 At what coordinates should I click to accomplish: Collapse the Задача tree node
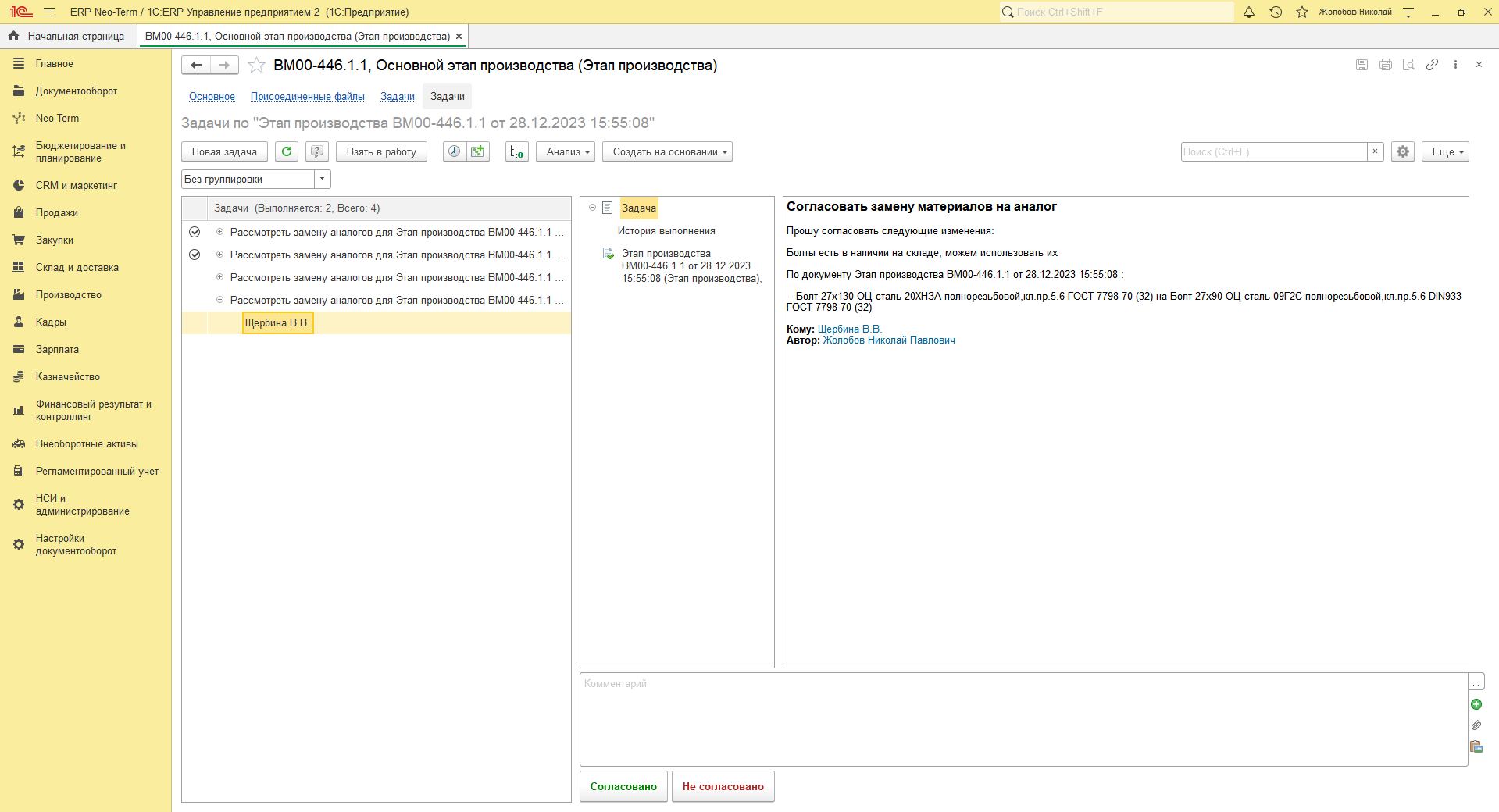tap(592, 208)
